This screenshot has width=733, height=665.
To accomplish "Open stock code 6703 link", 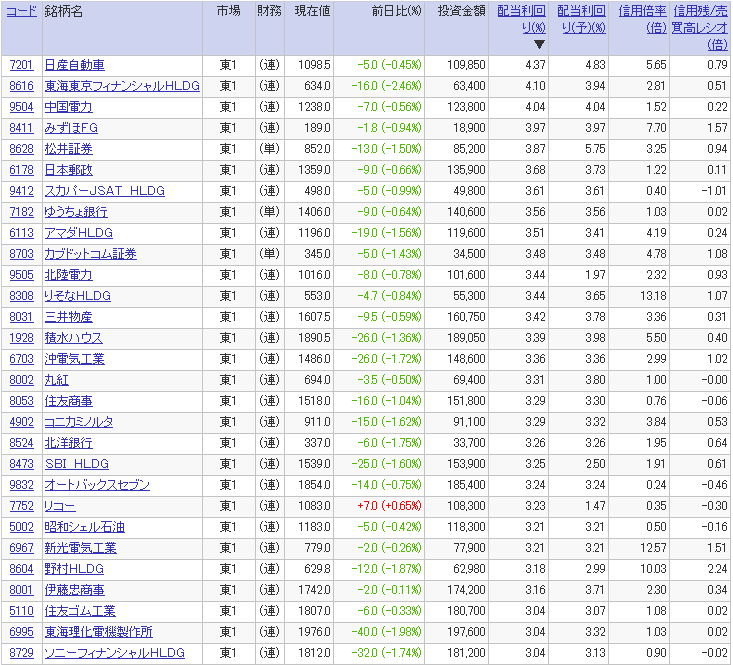I will point(22,359).
